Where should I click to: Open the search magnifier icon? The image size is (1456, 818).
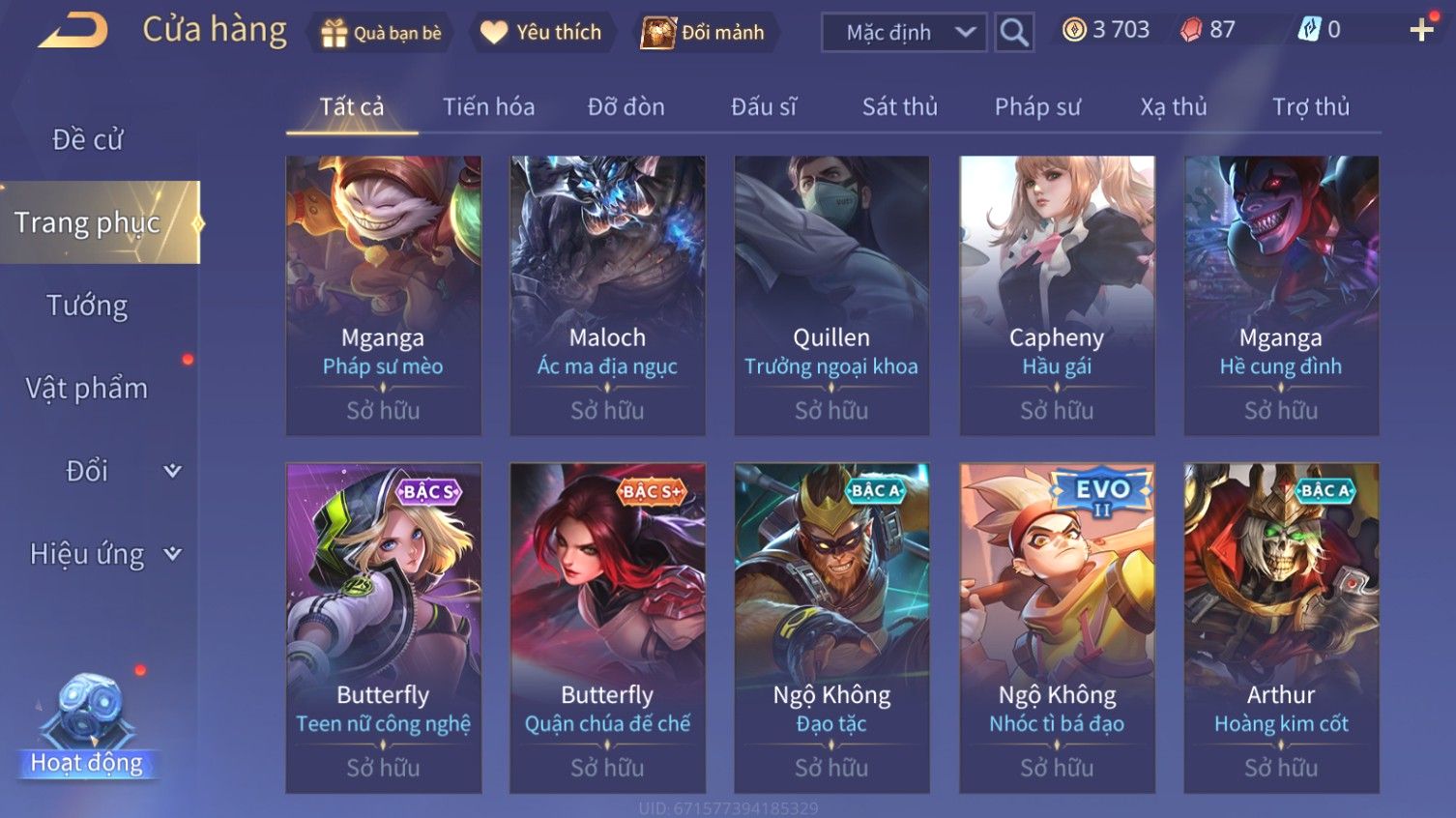[x=1014, y=32]
